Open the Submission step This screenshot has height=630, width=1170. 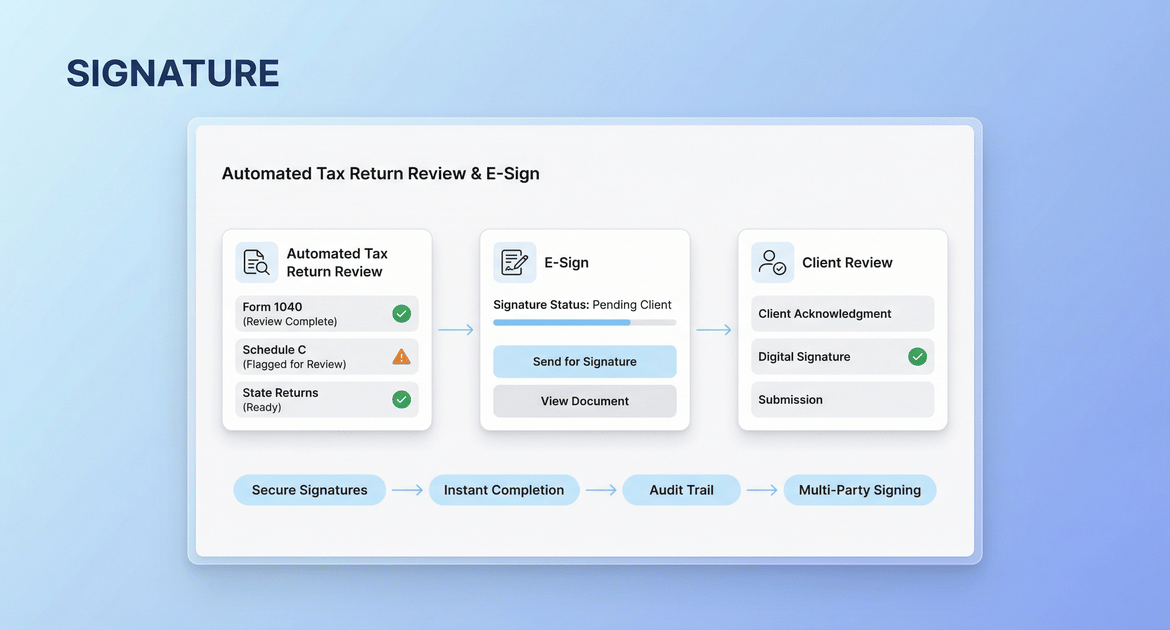point(842,400)
